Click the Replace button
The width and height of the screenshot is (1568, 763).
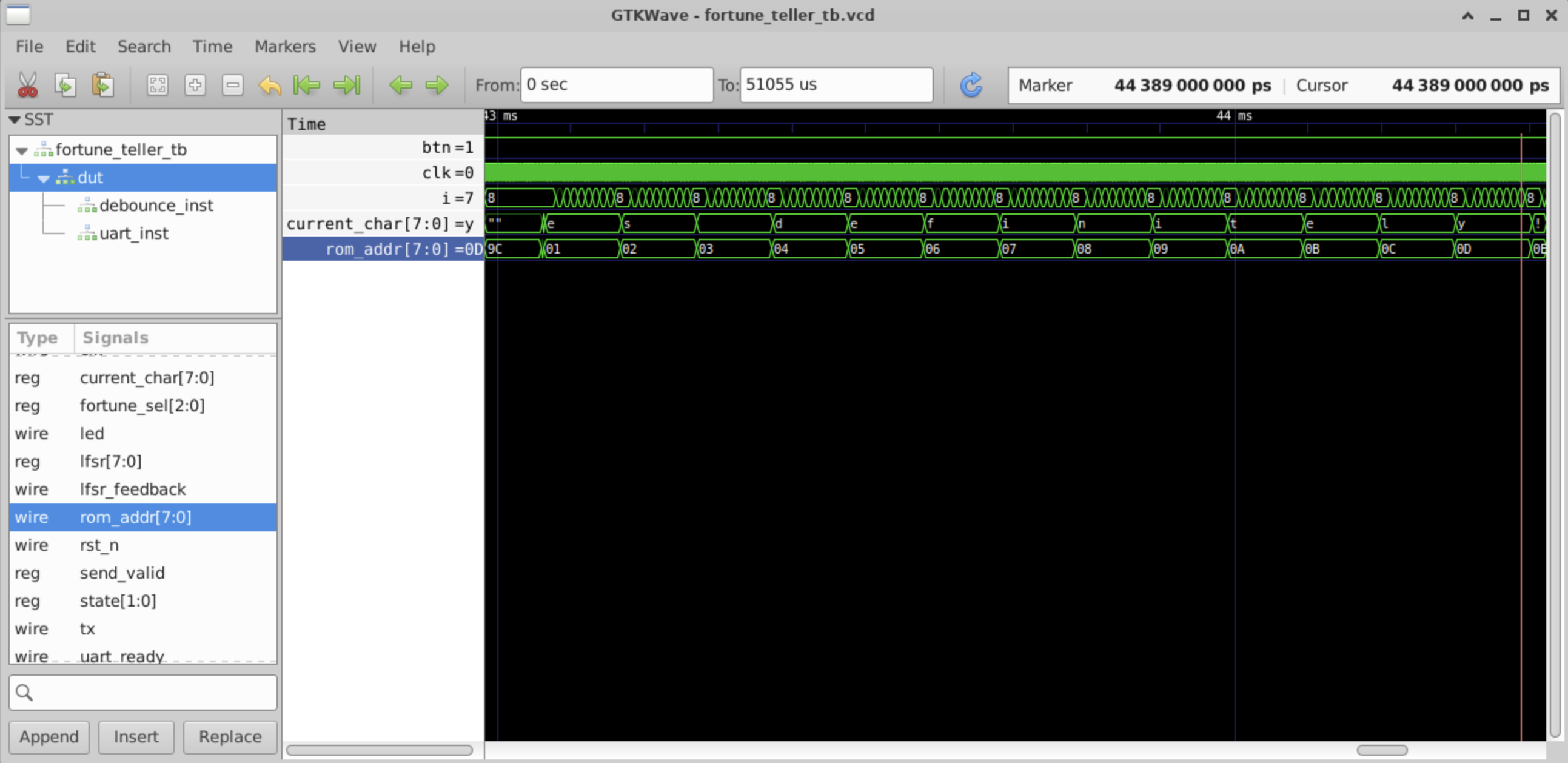229,736
